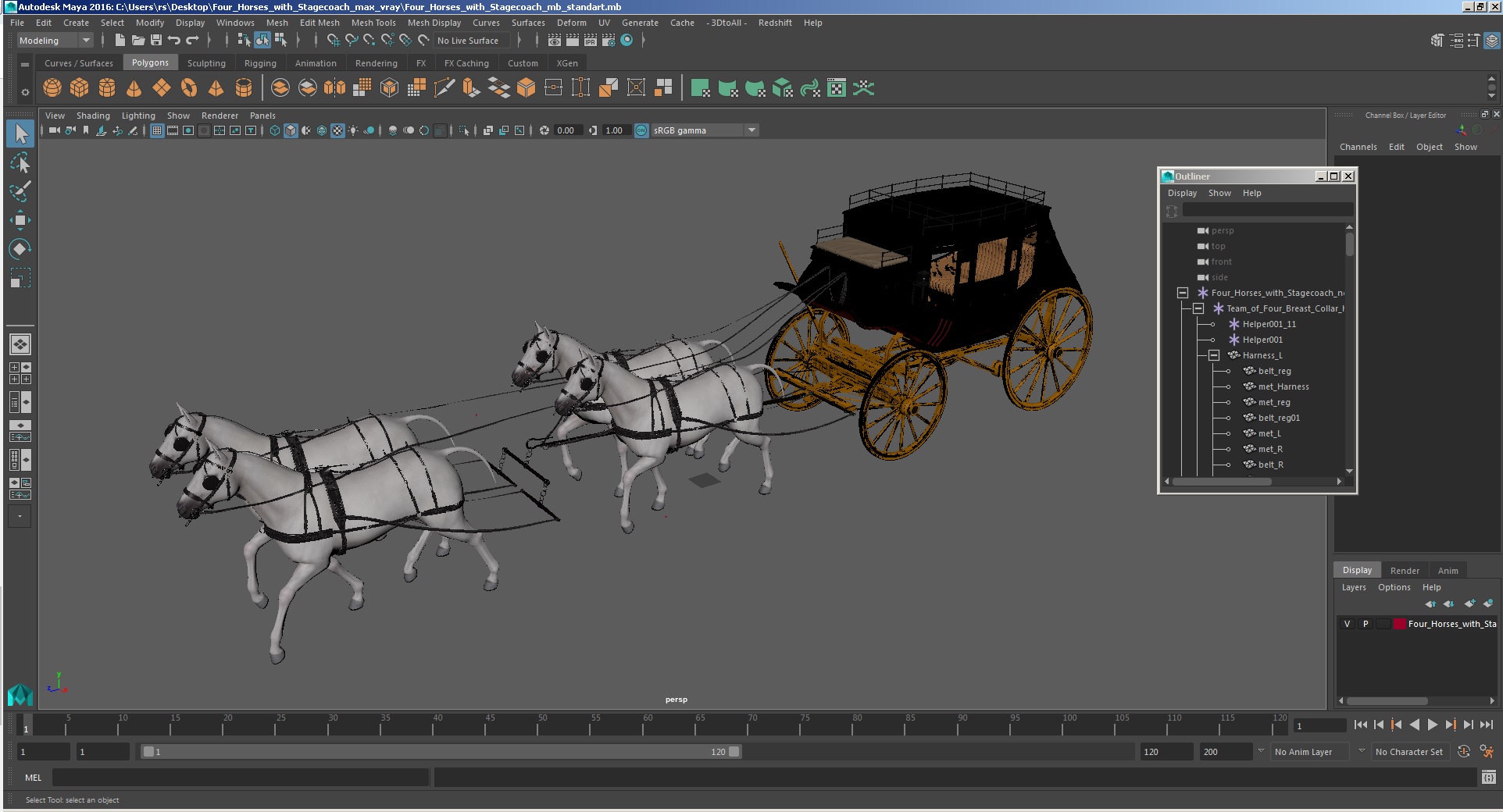Create a polygon sphere from shelf
The width and height of the screenshot is (1503, 812).
52,88
